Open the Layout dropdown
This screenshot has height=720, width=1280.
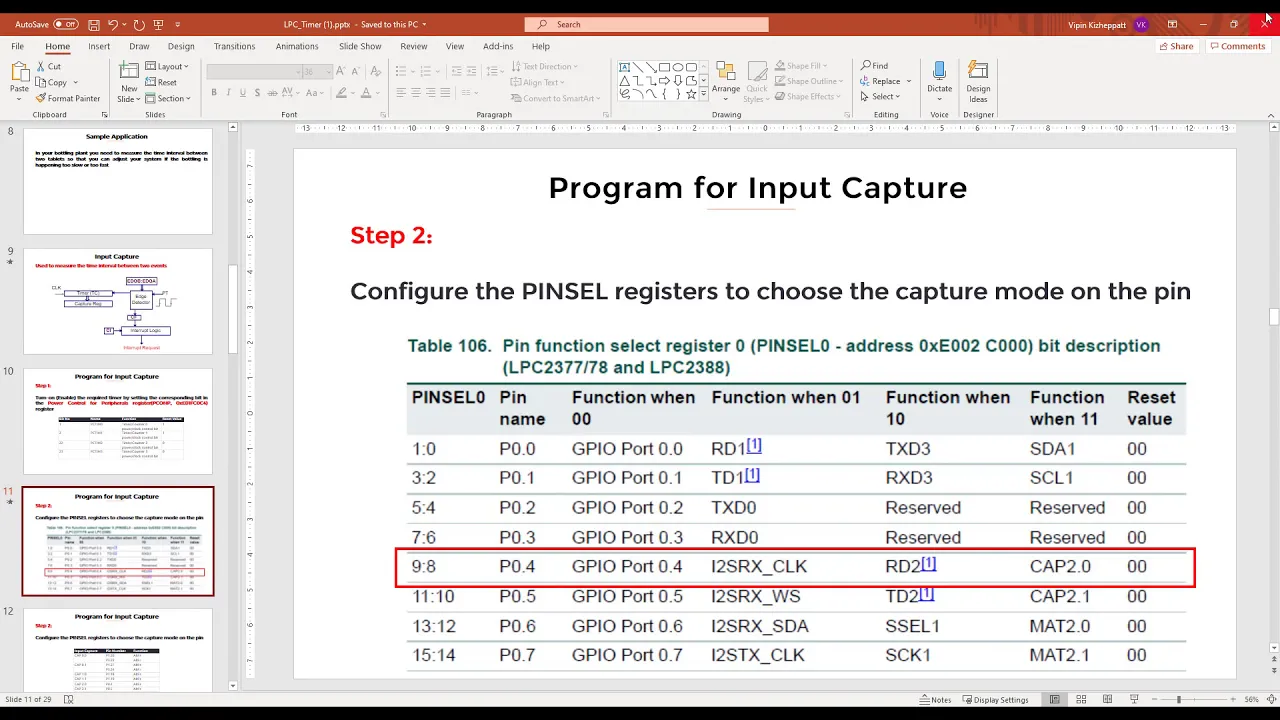click(x=166, y=66)
